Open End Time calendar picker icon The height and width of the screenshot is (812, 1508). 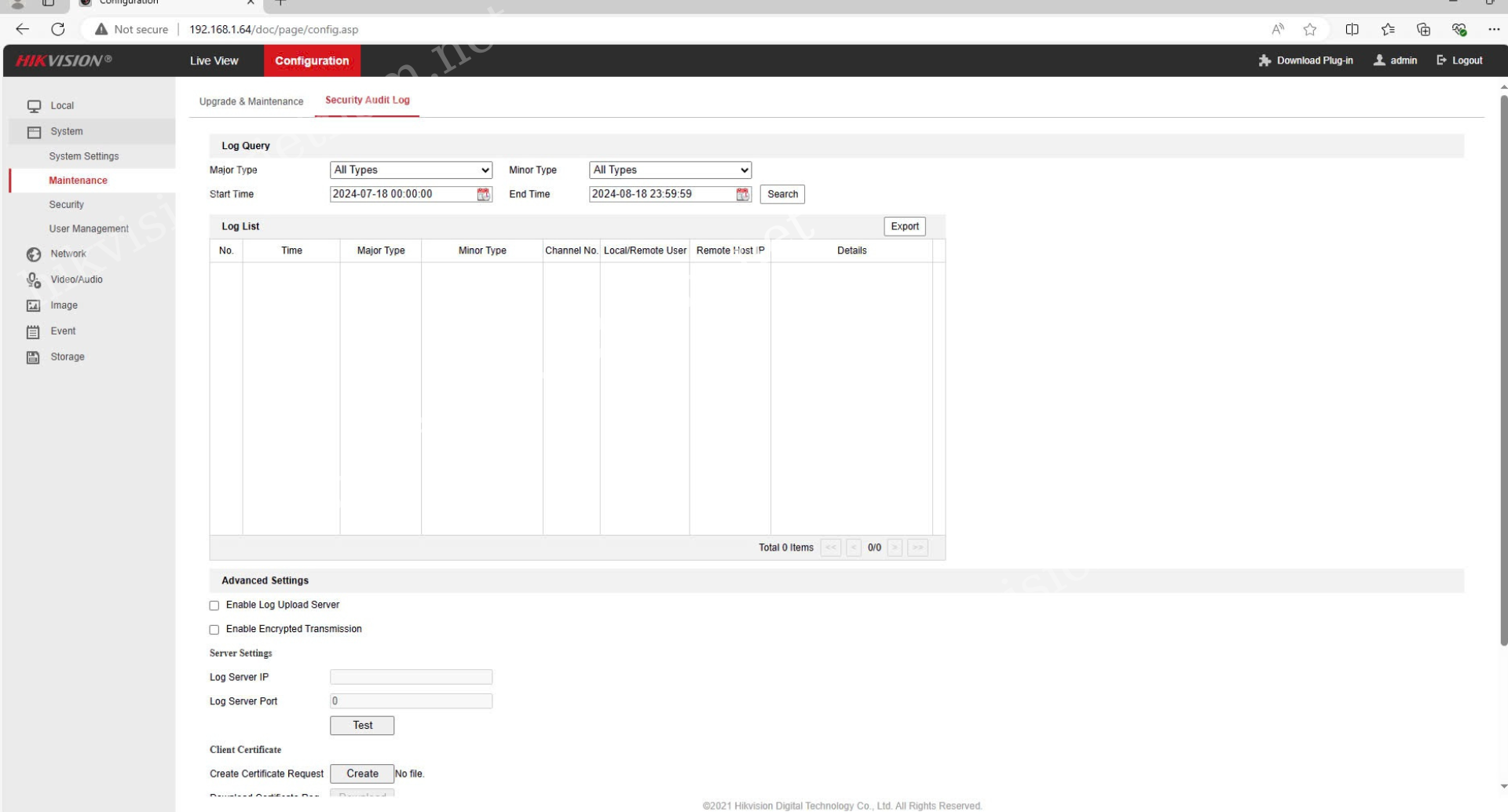(x=742, y=195)
